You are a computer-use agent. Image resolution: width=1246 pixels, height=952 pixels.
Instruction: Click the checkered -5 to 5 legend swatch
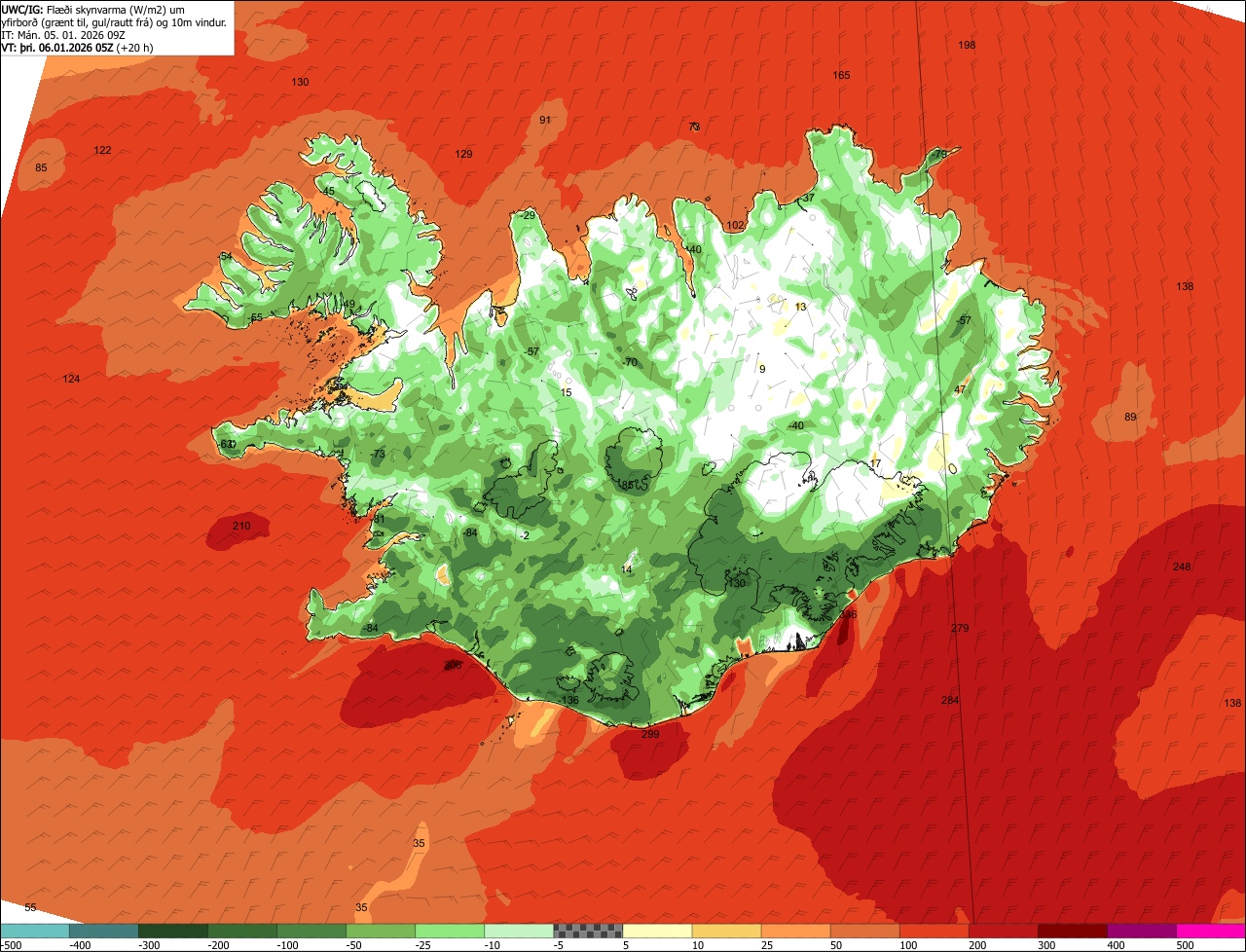click(588, 930)
